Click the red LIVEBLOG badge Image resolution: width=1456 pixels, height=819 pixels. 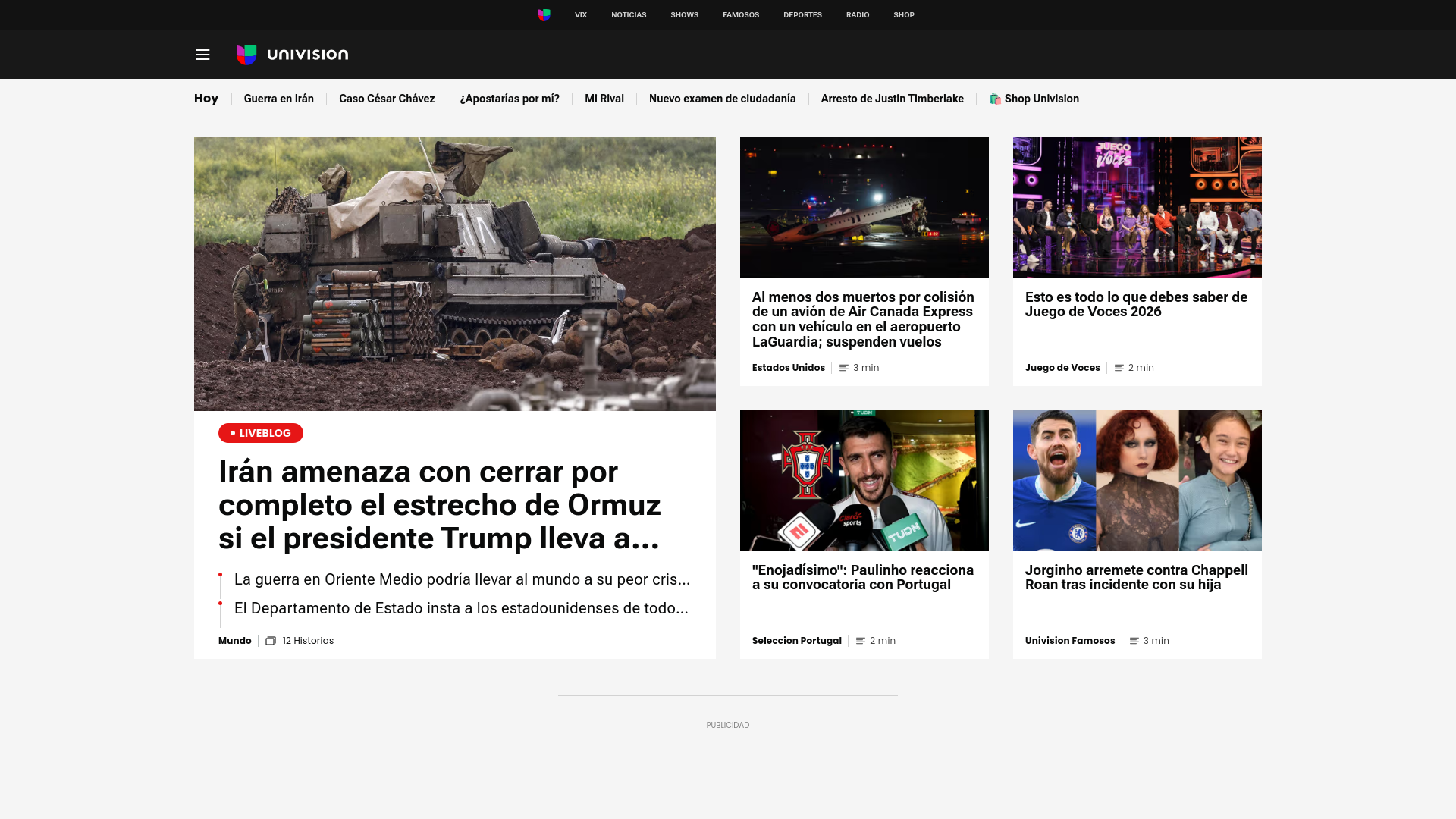pyautogui.click(x=261, y=433)
